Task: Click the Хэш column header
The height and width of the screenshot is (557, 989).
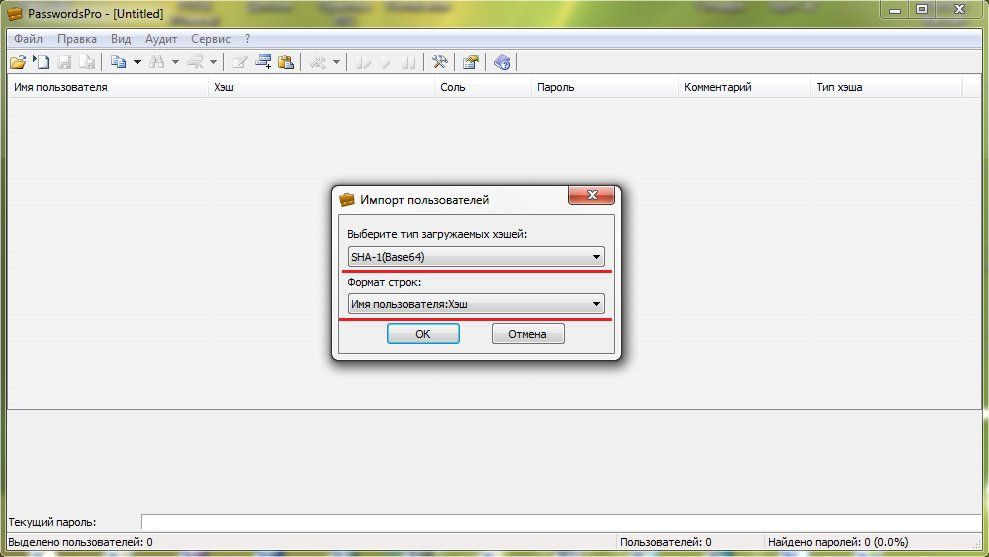Action: pos(321,87)
